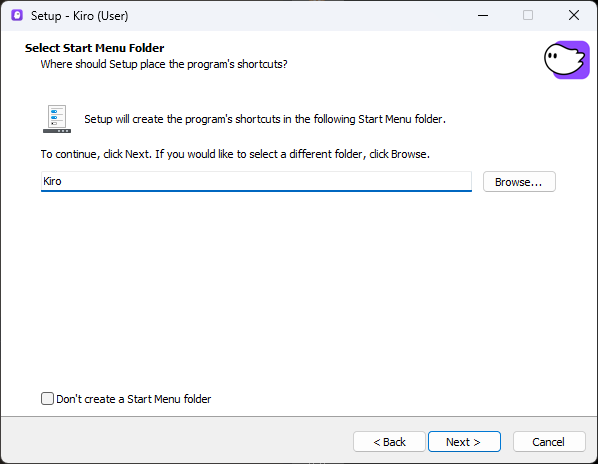Click the Start Menu folder list icon
The width and height of the screenshot is (598, 464).
coord(57,119)
